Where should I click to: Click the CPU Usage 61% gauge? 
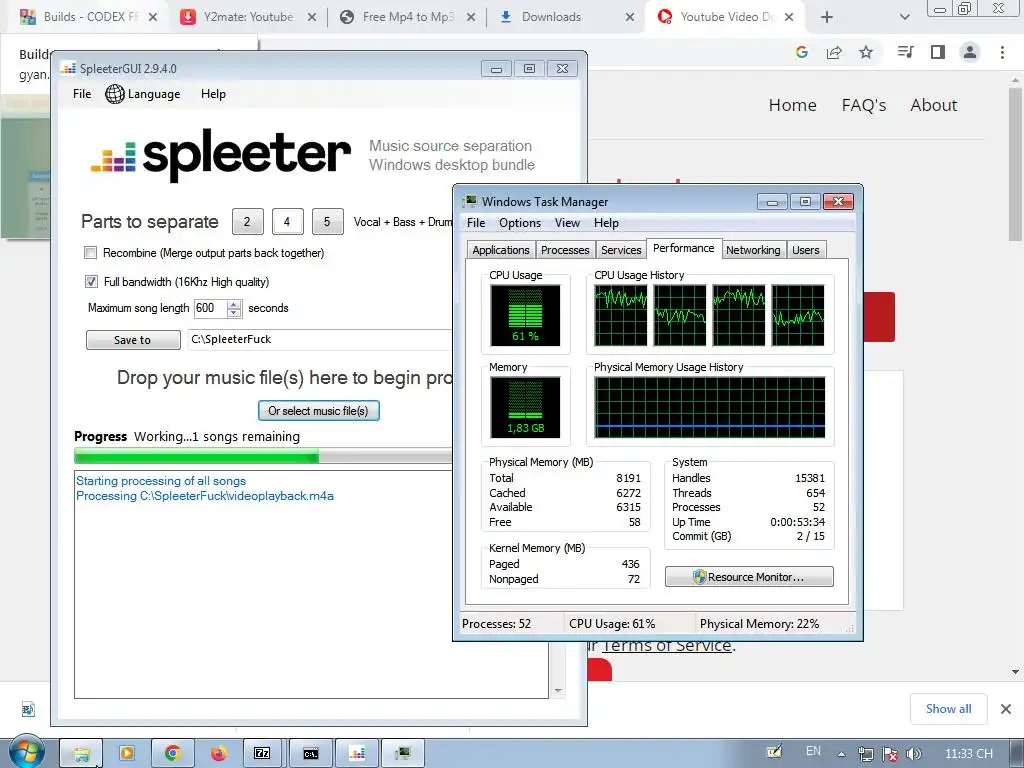click(x=525, y=315)
